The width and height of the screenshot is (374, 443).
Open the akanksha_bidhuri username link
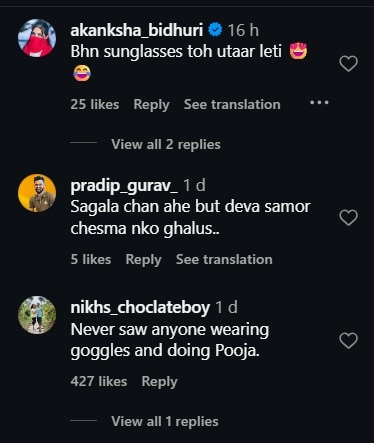click(x=137, y=30)
